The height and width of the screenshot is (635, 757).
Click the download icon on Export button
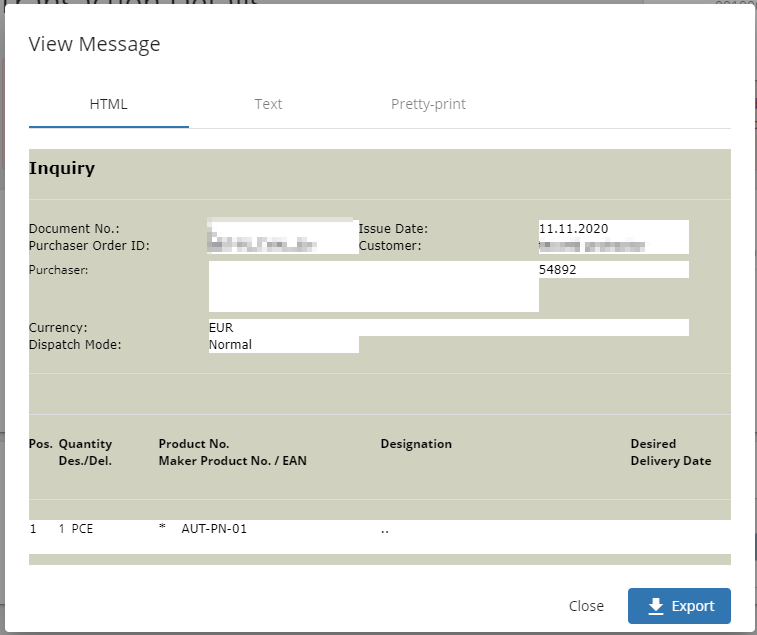[656, 606]
